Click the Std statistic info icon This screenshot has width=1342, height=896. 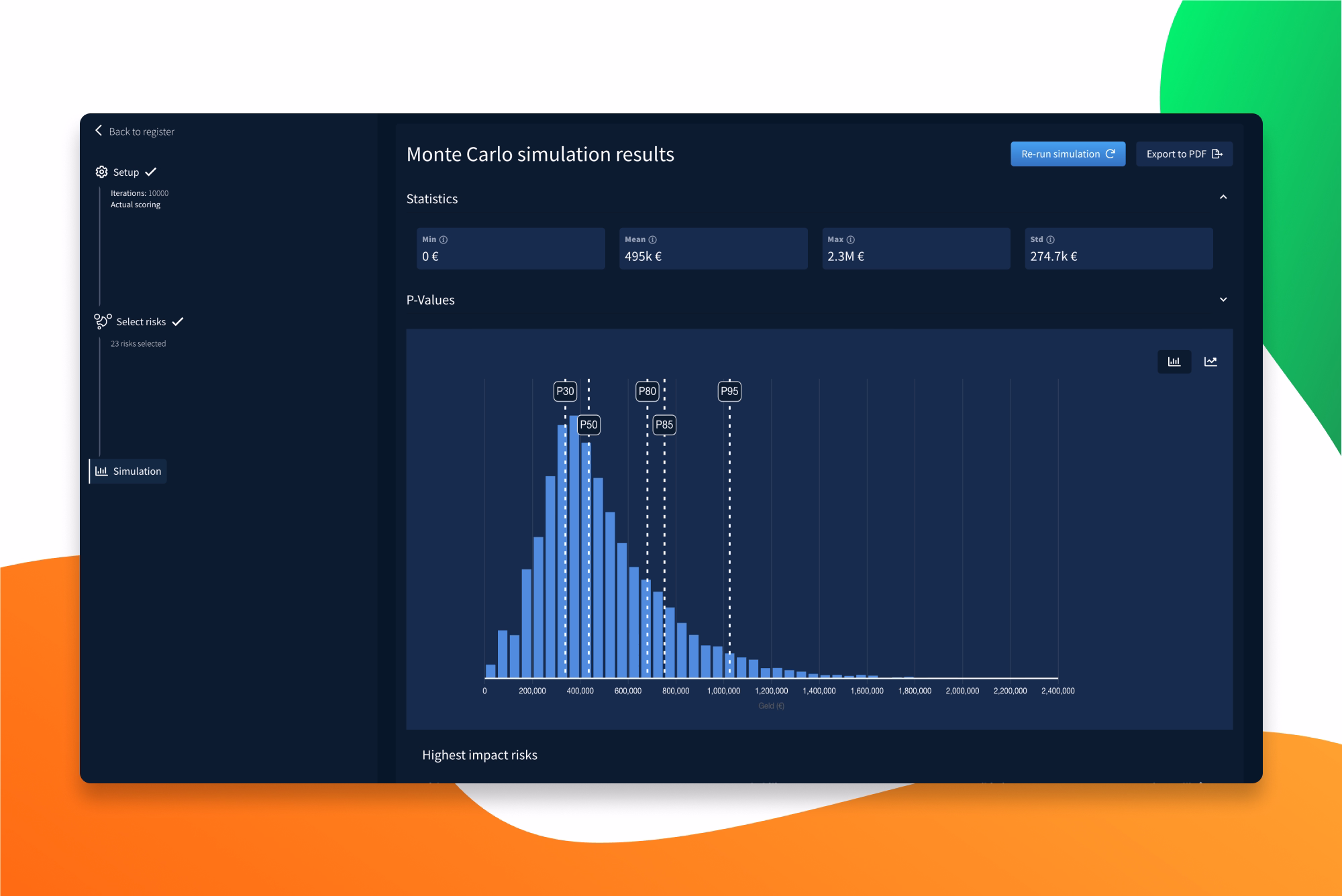click(x=1051, y=239)
